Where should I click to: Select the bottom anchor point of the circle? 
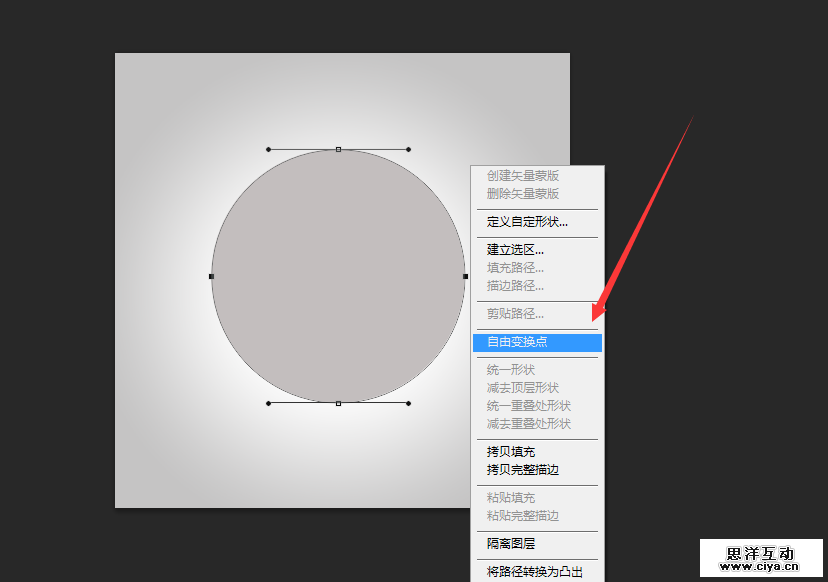pyautogui.click(x=337, y=404)
